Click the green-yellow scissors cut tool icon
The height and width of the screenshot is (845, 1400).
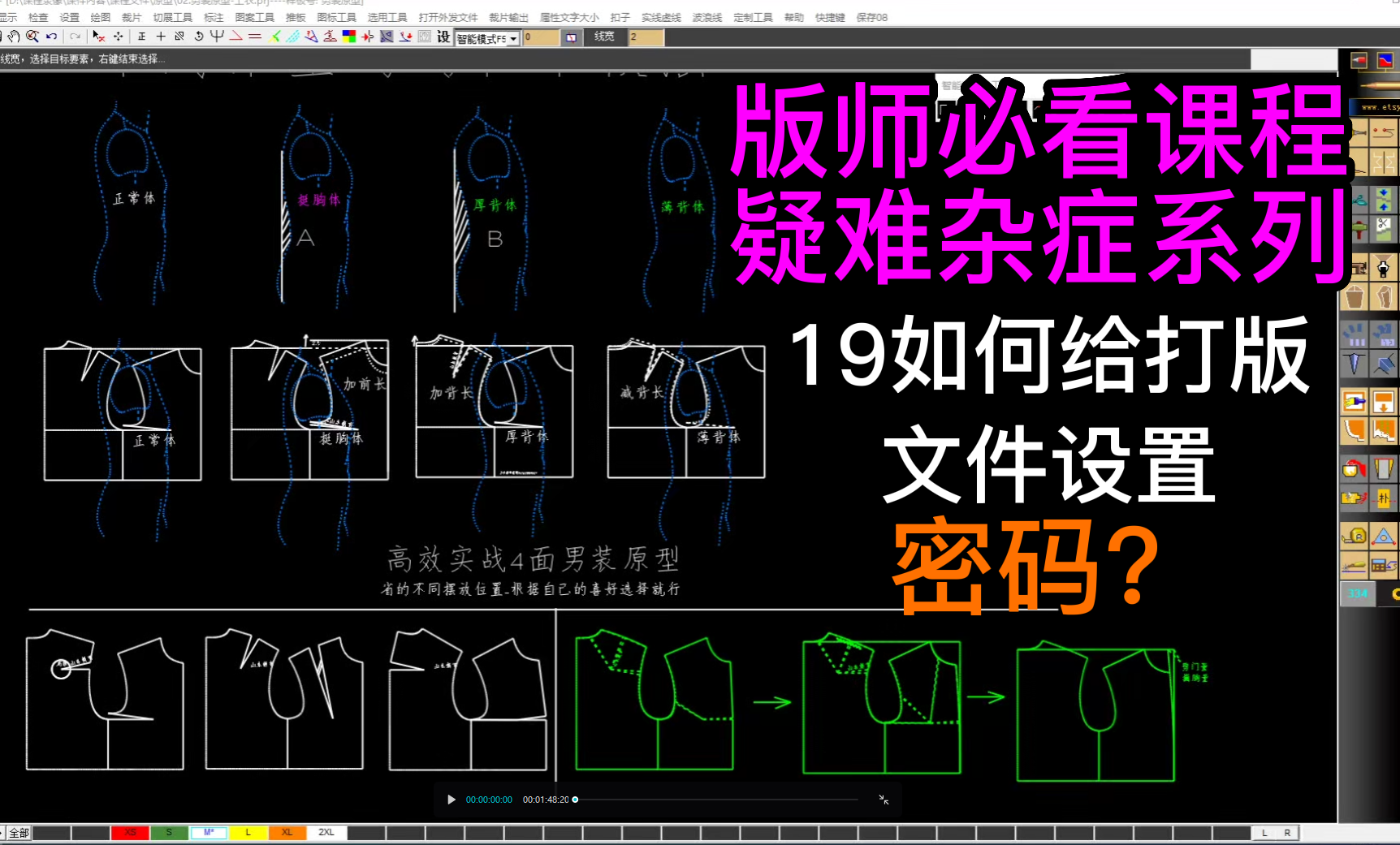[x=276, y=37]
